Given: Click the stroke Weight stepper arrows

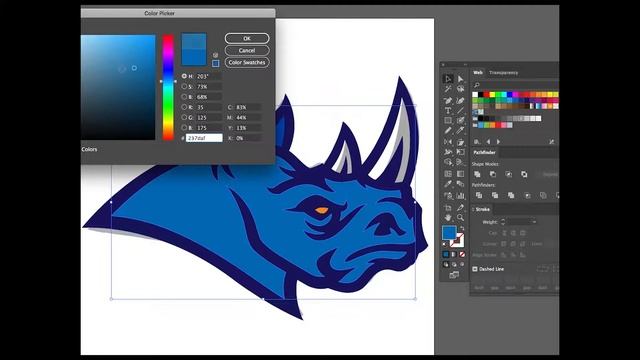Looking at the screenshot, I should [x=503, y=222].
